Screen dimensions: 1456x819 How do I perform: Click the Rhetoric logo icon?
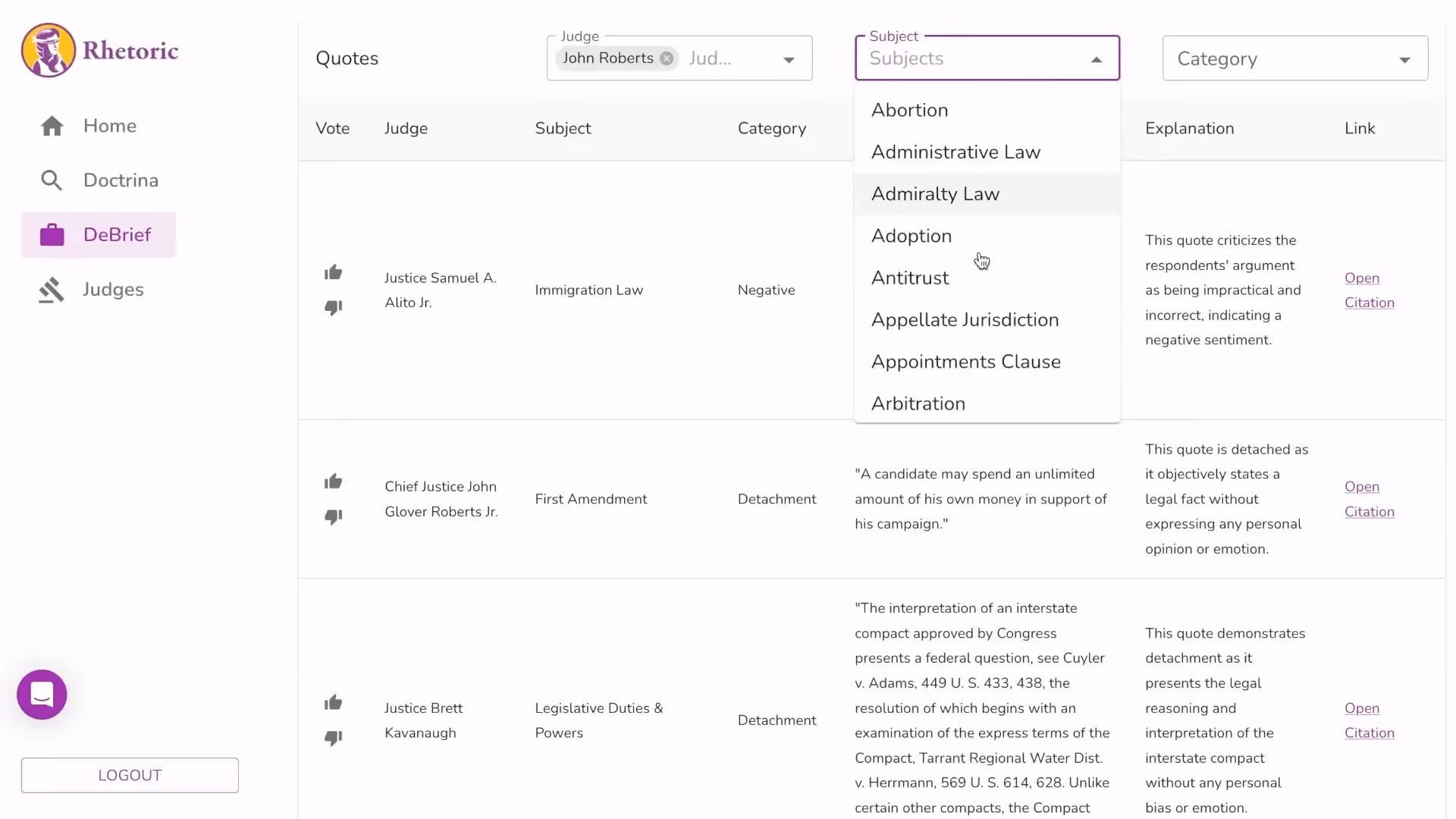click(49, 50)
